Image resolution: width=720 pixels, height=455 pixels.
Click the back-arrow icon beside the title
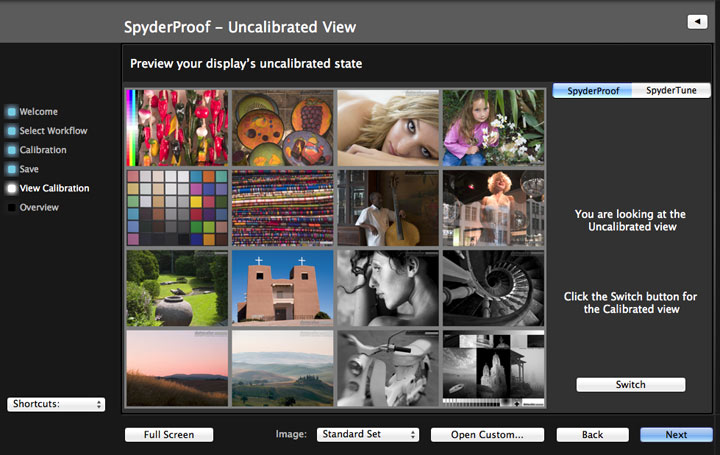pos(697,22)
